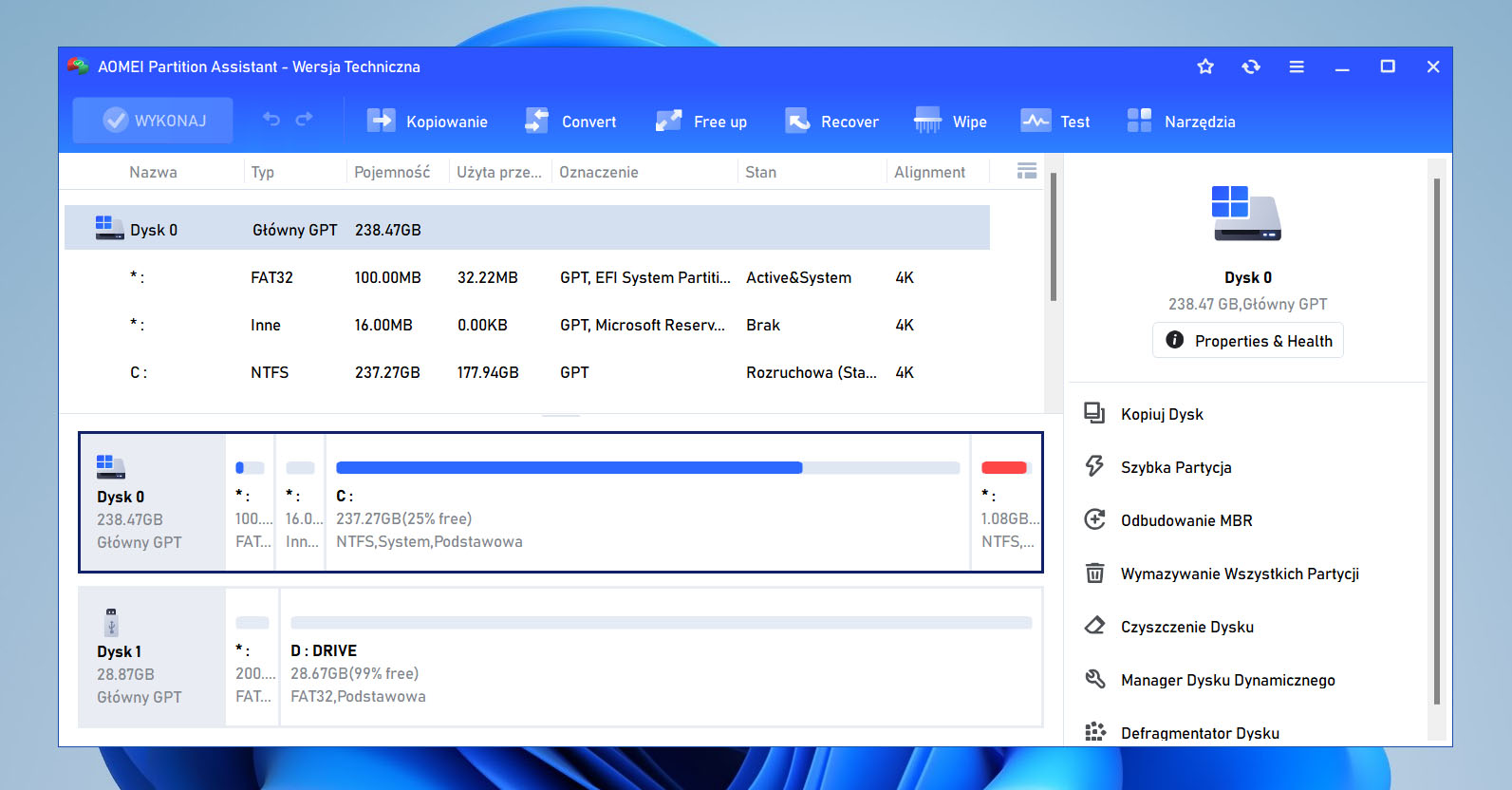The height and width of the screenshot is (790, 1512).
Task: Click Wymazywanie Wszystkich Partycji option
Action: click(x=1240, y=574)
